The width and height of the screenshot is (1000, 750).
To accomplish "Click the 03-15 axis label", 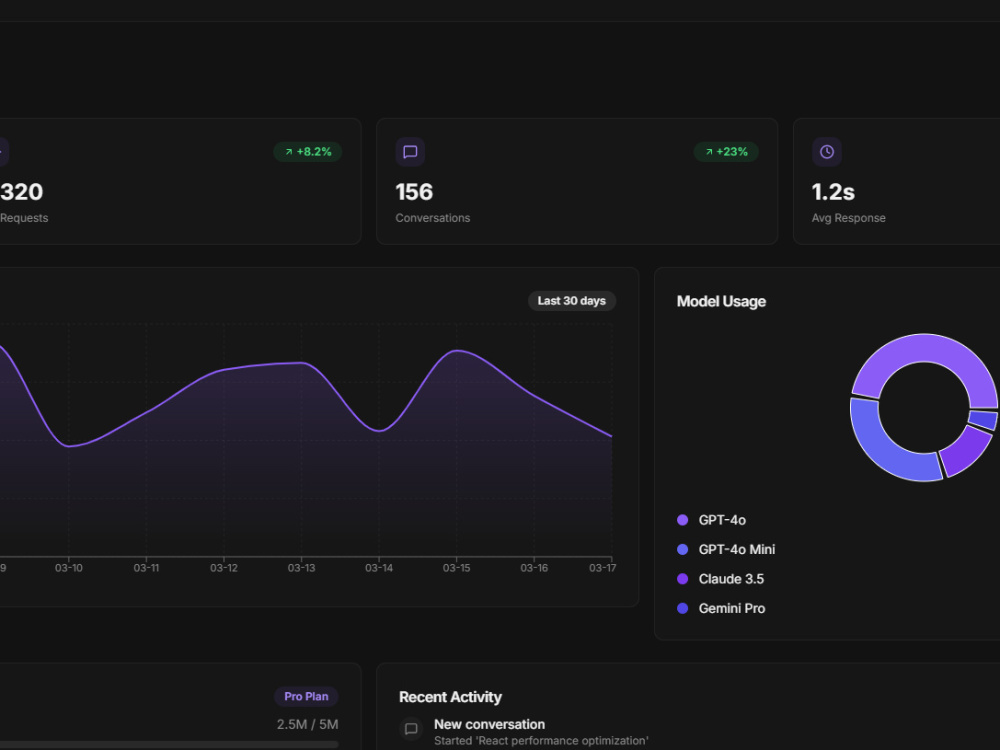I will [457, 568].
